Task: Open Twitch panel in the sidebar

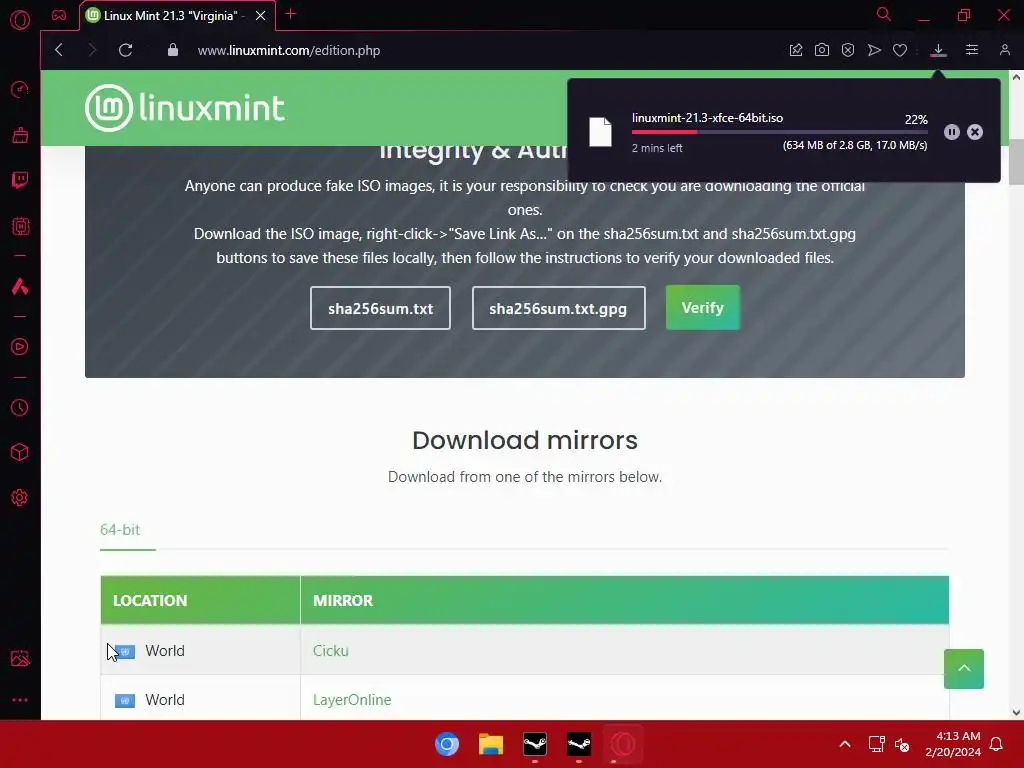Action: (20, 180)
